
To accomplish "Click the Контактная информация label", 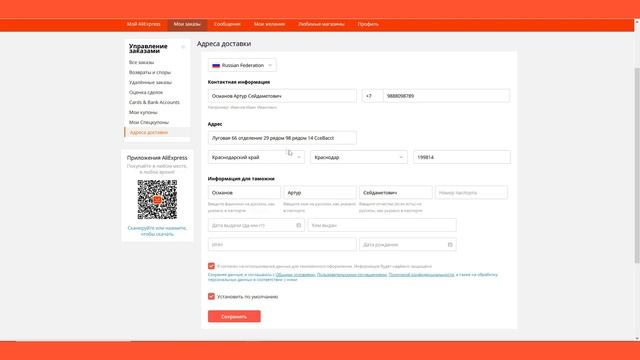I will (x=239, y=82).
